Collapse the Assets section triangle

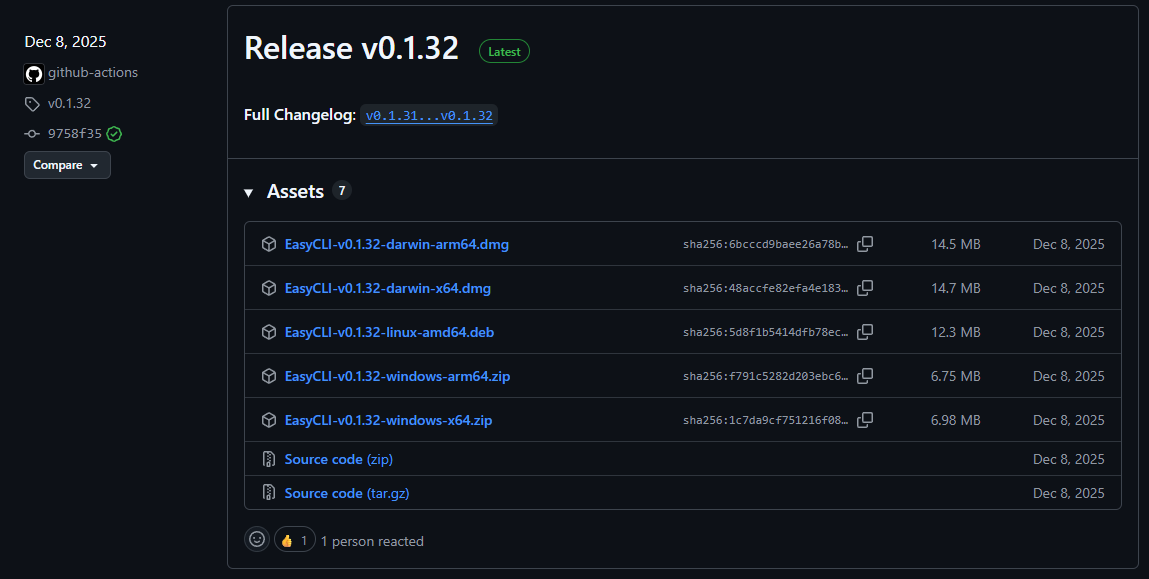248,193
